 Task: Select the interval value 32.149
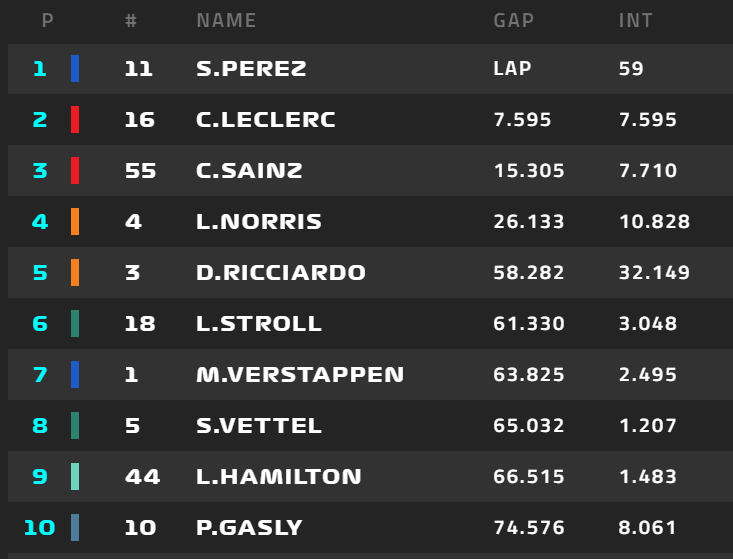654,272
